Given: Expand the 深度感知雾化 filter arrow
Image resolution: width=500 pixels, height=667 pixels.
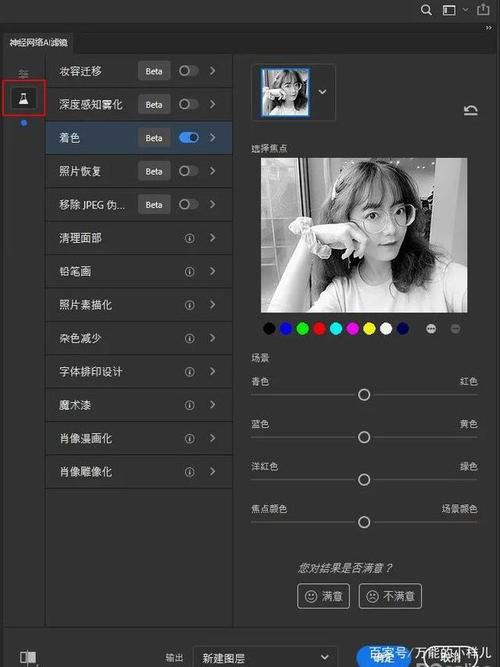Looking at the screenshot, I should [212, 104].
